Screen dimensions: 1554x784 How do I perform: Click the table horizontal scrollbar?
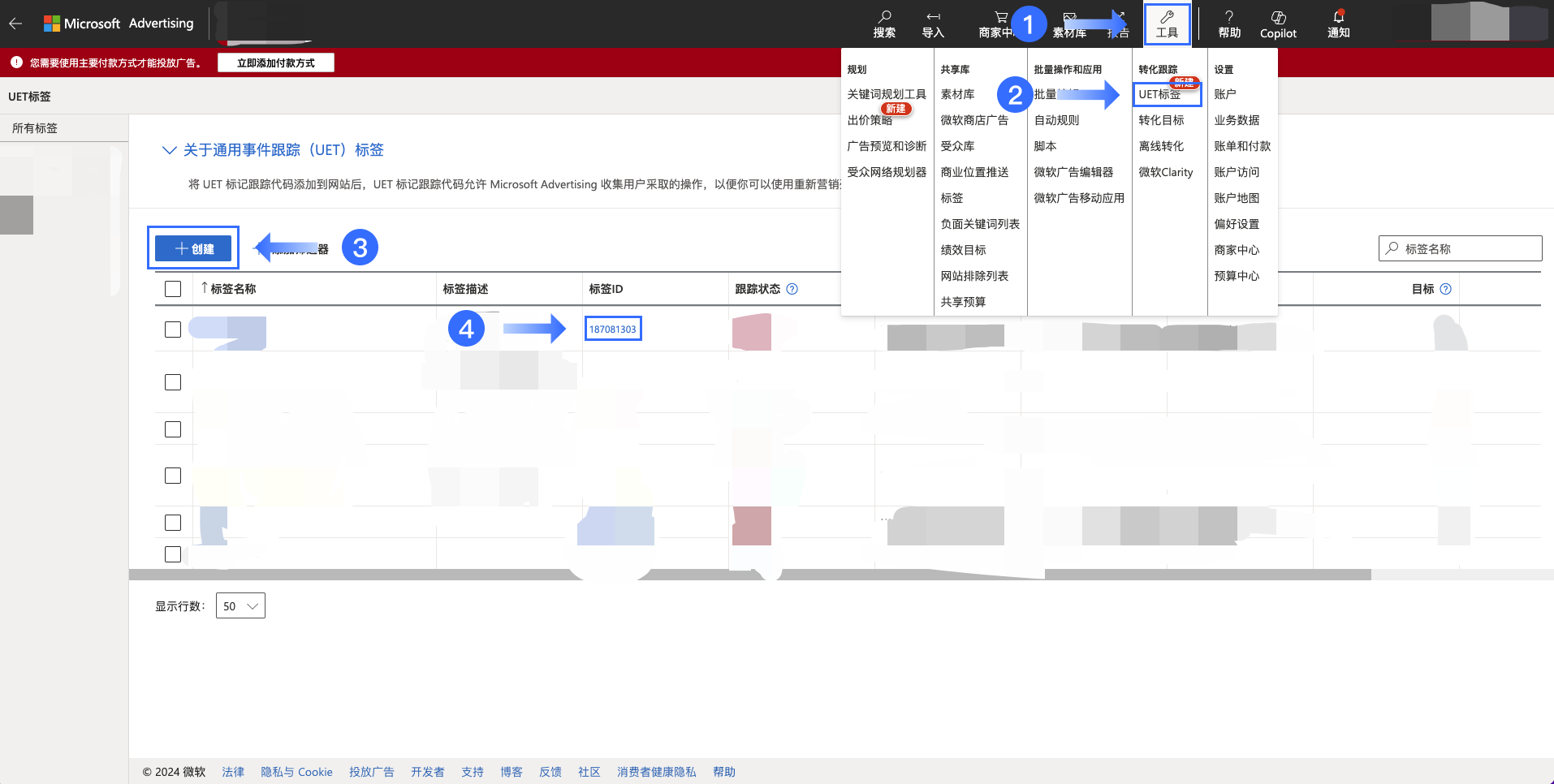point(749,575)
